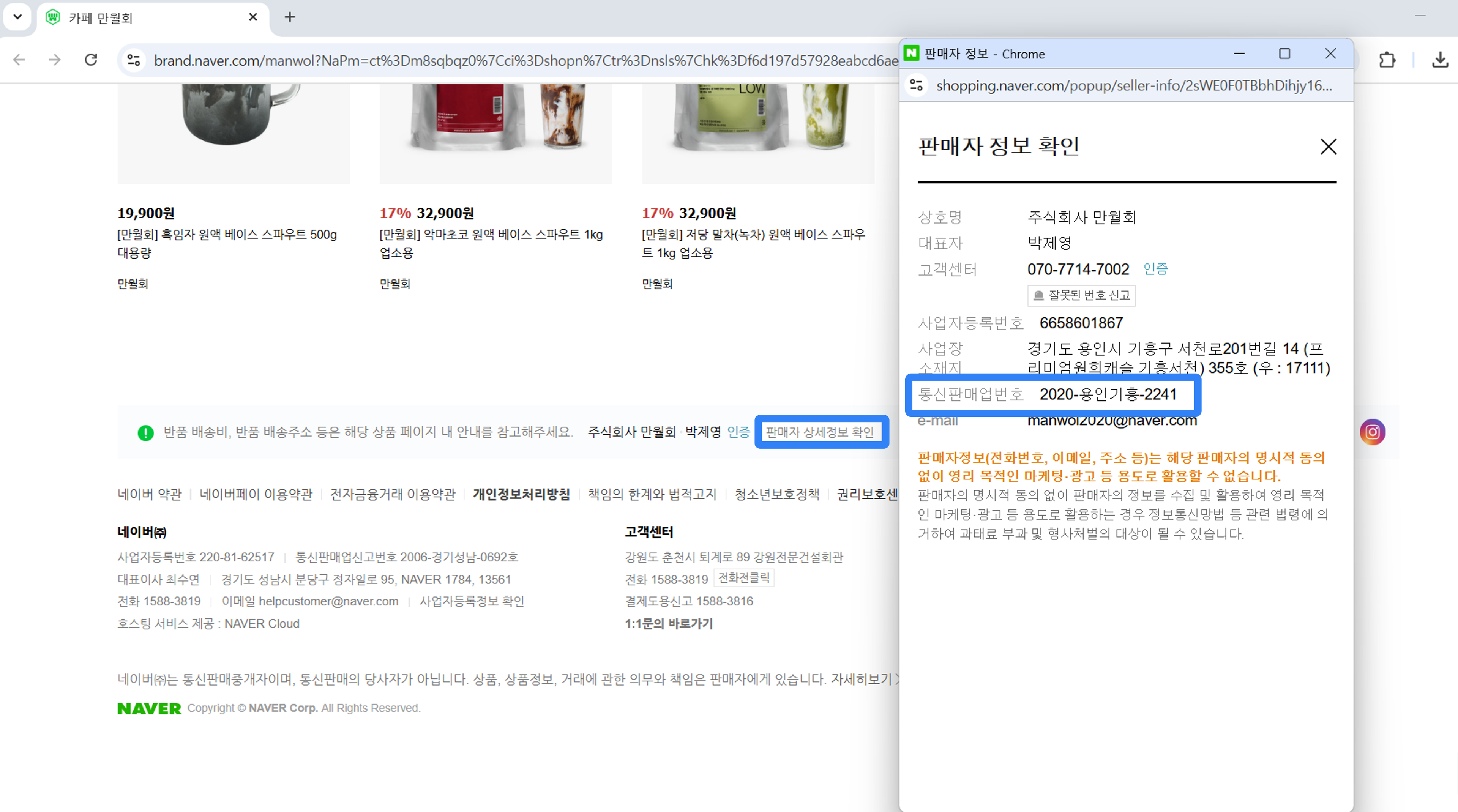
Task: Open a new tab with plus icon
Action: [x=290, y=17]
